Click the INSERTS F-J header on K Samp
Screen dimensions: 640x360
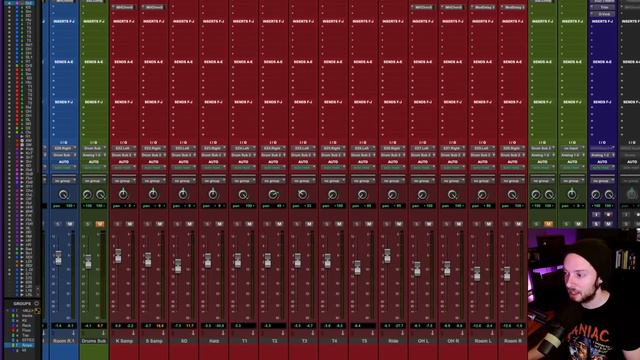pos(124,21)
